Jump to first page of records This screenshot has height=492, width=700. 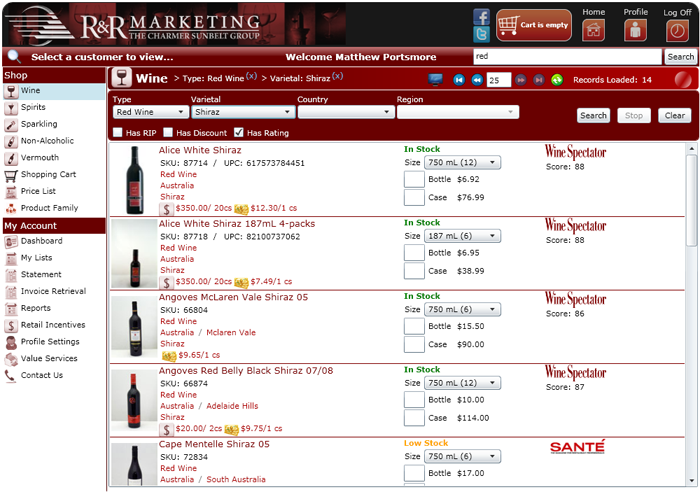459,80
